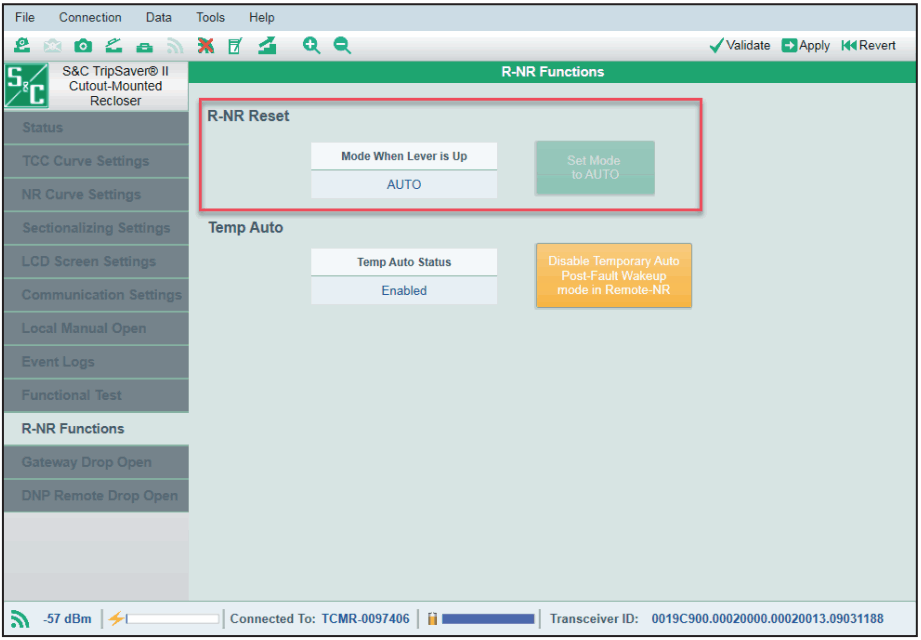Image resolution: width=921 pixels, height=640 pixels.
Task: Click the camera snapshot toolbar icon
Action: [83, 46]
